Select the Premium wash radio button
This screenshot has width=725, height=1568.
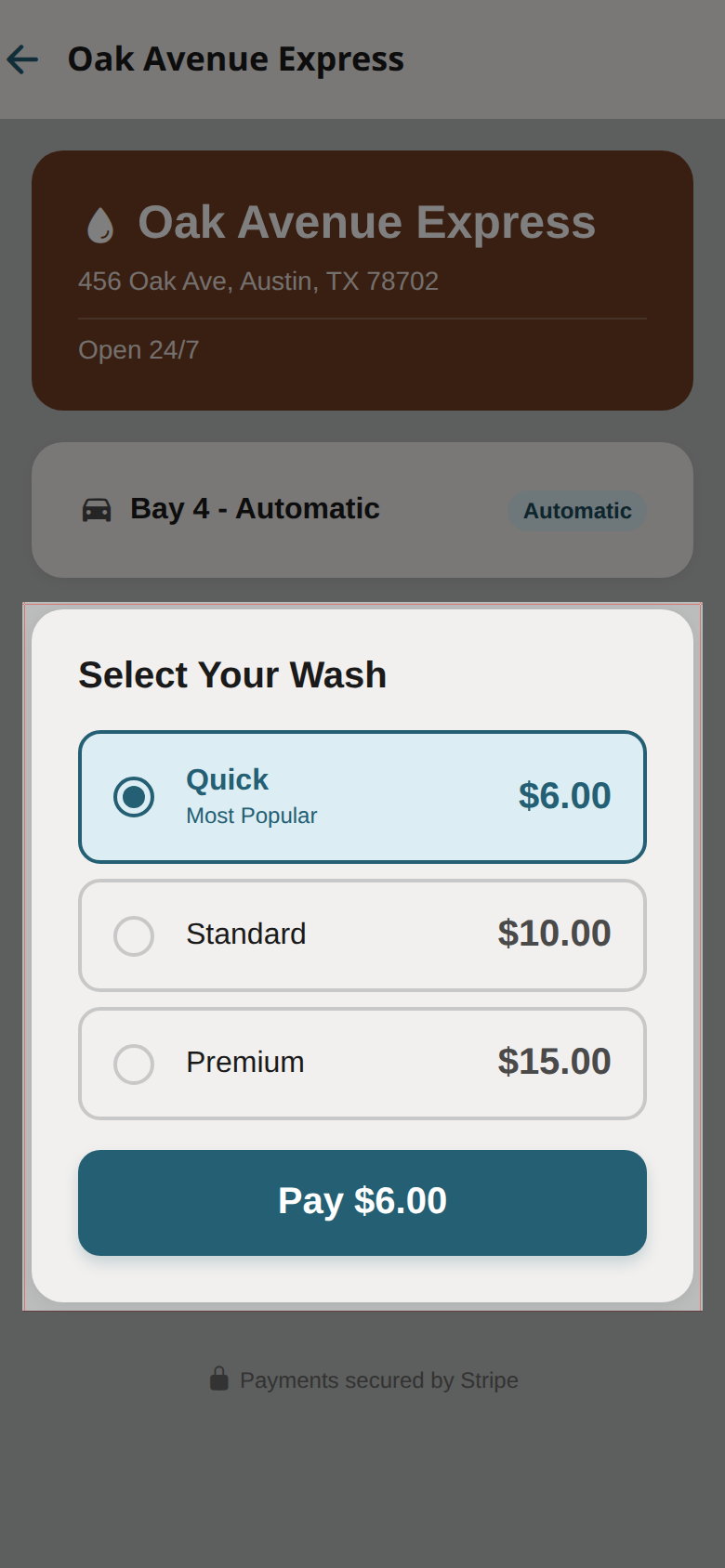[x=133, y=1064]
